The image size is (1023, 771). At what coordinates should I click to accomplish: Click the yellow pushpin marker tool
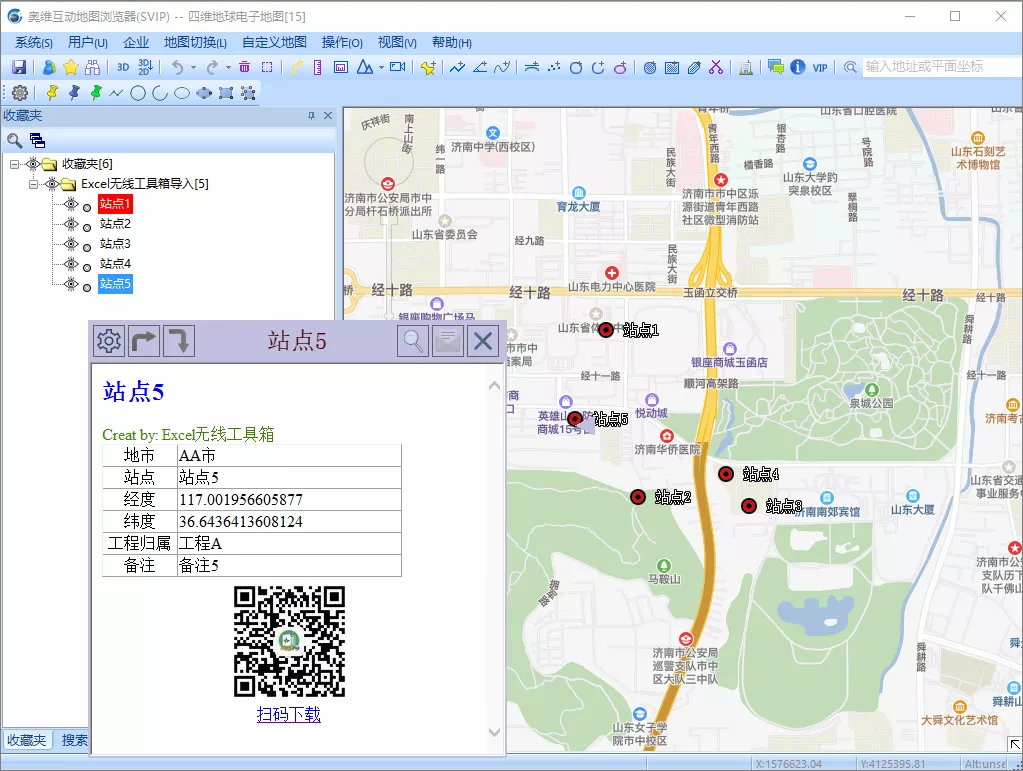coord(52,93)
